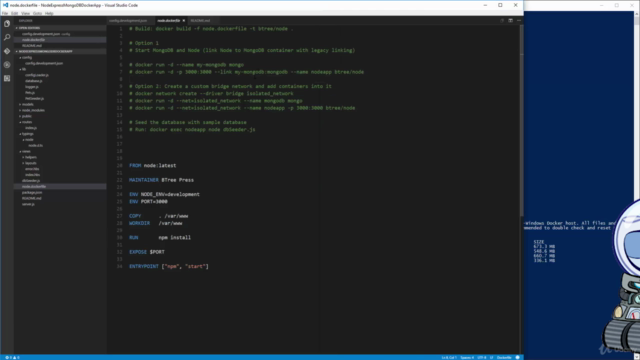Open index.js under routes folder

click(31, 128)
